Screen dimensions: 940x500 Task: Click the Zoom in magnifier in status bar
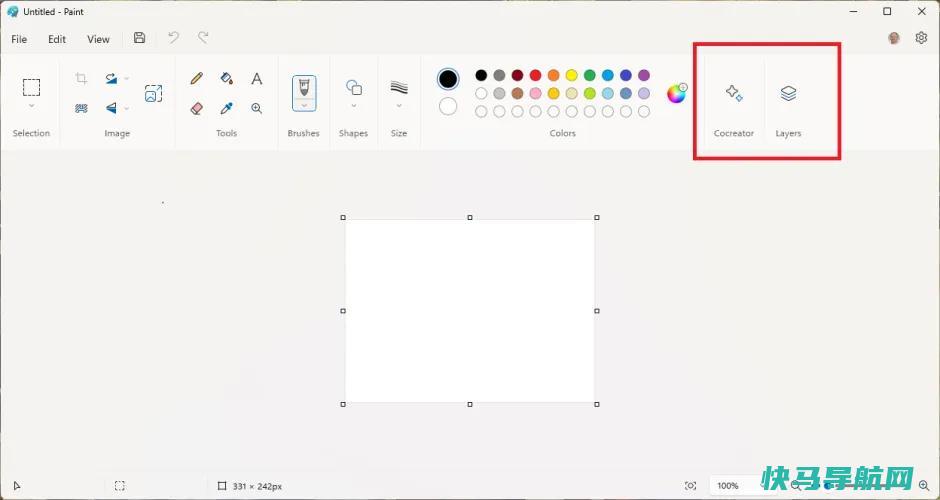pos(924,485)
